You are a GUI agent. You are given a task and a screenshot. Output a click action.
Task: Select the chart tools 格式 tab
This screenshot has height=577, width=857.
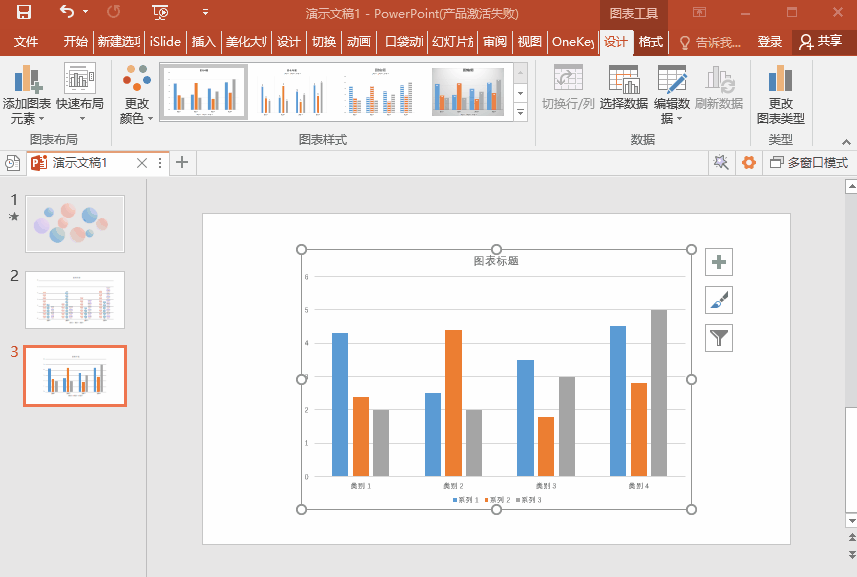tap(650, 42)
